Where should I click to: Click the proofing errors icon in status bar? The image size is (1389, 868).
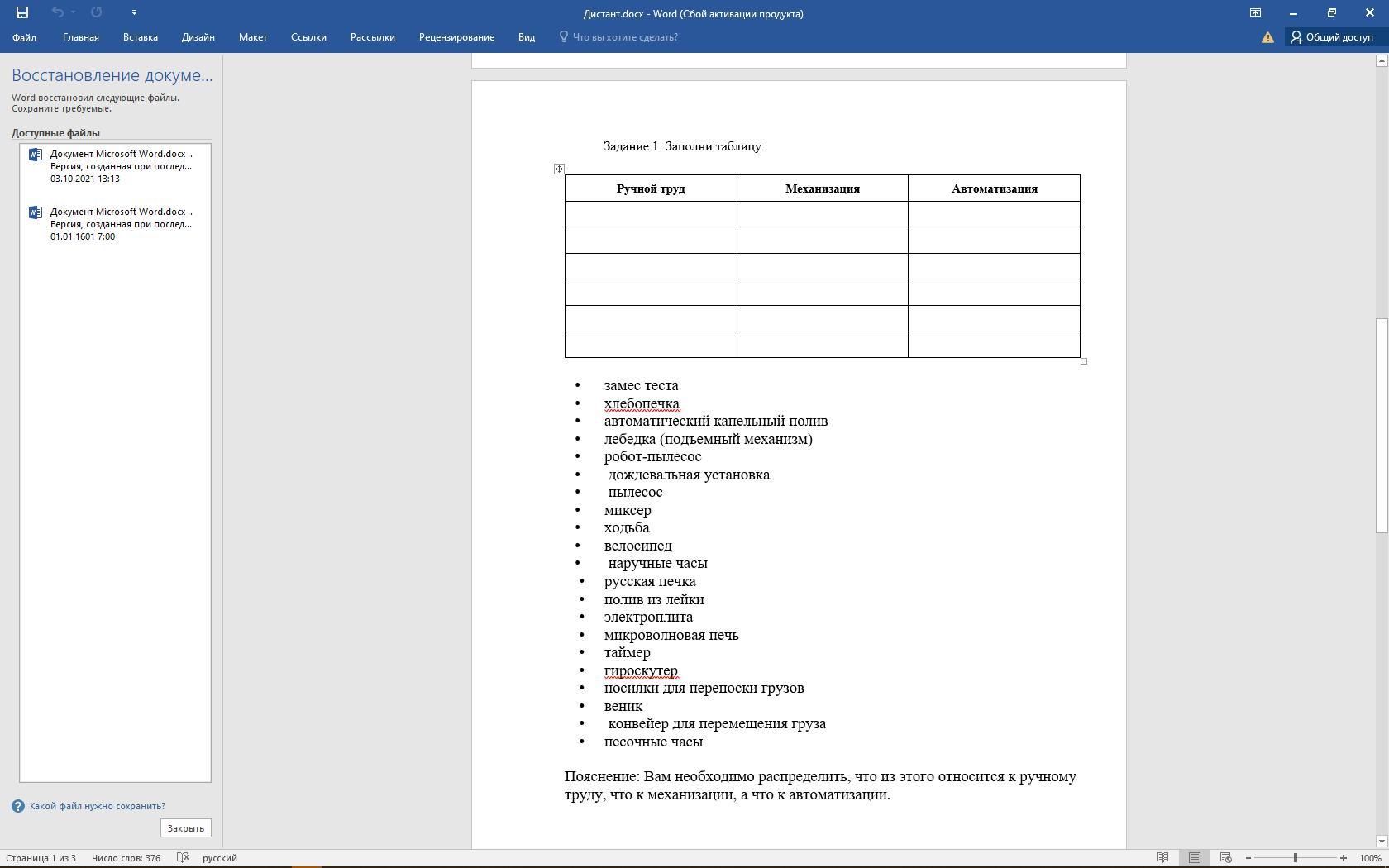tap(183, 858)
